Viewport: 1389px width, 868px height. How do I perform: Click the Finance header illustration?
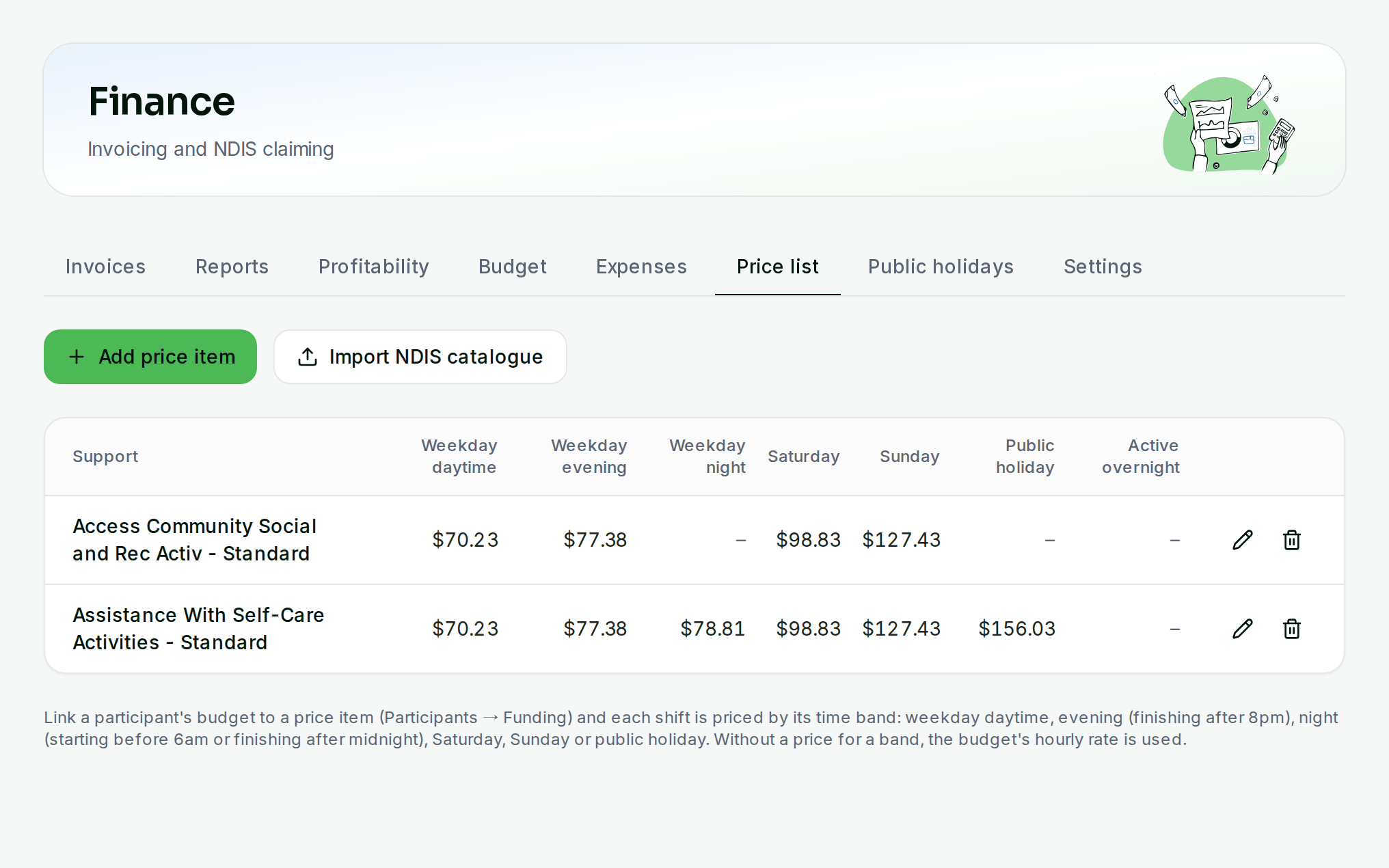[1228, 124]
